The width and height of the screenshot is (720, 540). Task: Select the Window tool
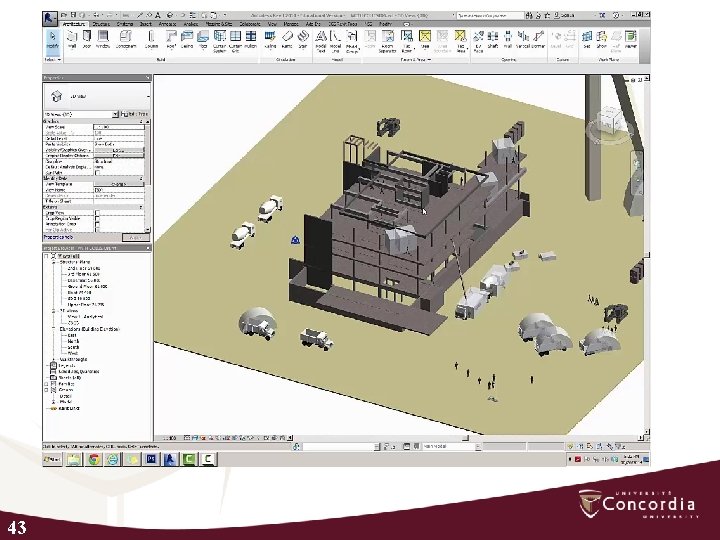click(x=102, y=39)
